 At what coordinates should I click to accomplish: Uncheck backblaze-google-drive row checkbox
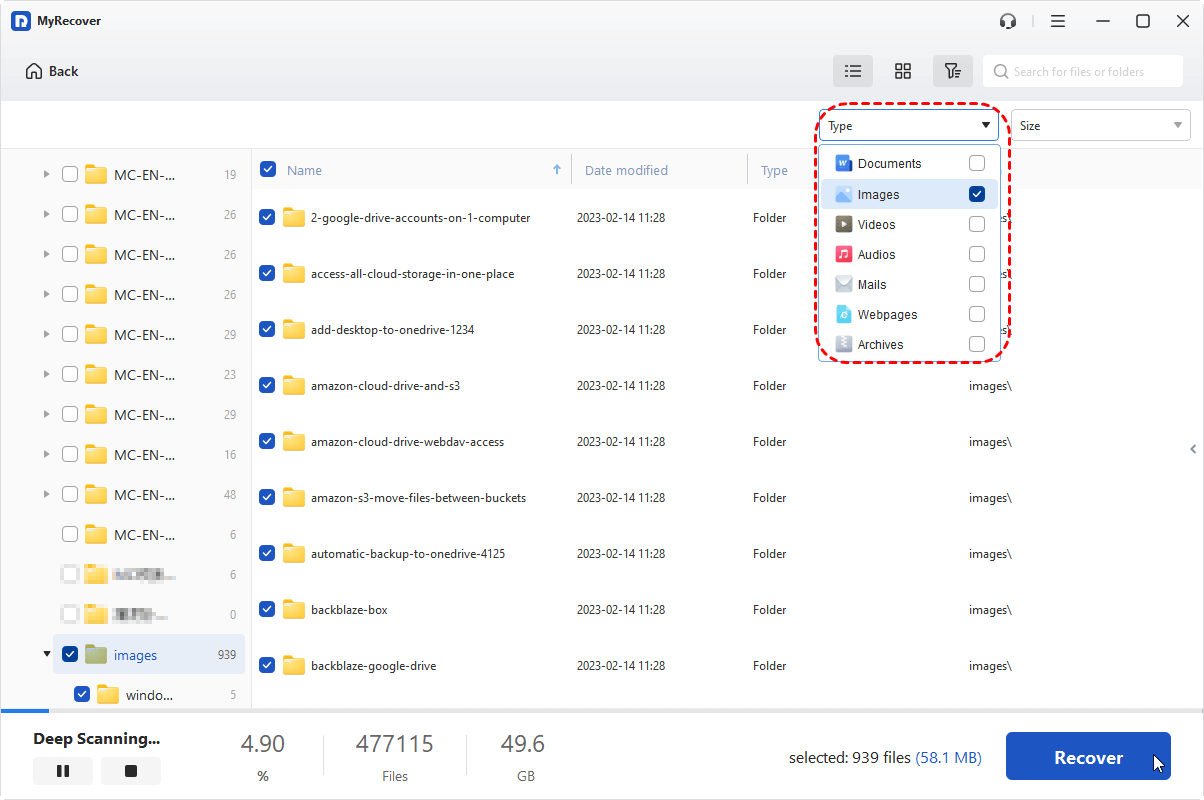click(268, 665)
